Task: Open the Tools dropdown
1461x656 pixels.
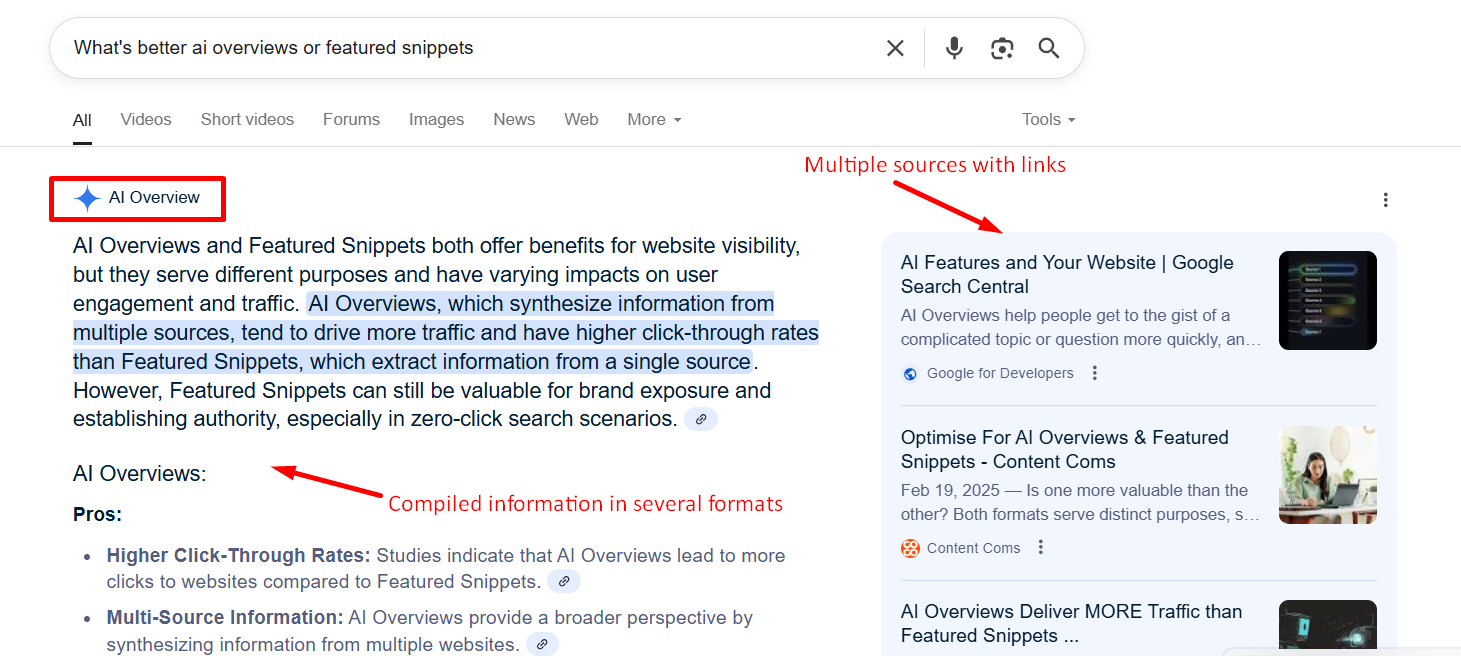Action: pos(1048,119)
